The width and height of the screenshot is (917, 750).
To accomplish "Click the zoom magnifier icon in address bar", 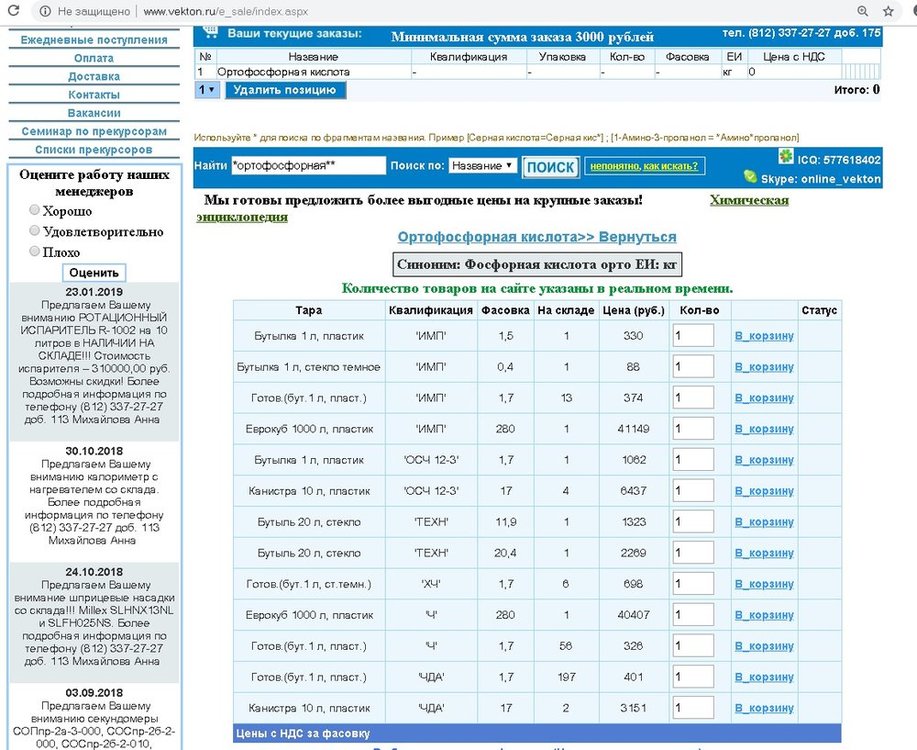I will coord(862,12).
